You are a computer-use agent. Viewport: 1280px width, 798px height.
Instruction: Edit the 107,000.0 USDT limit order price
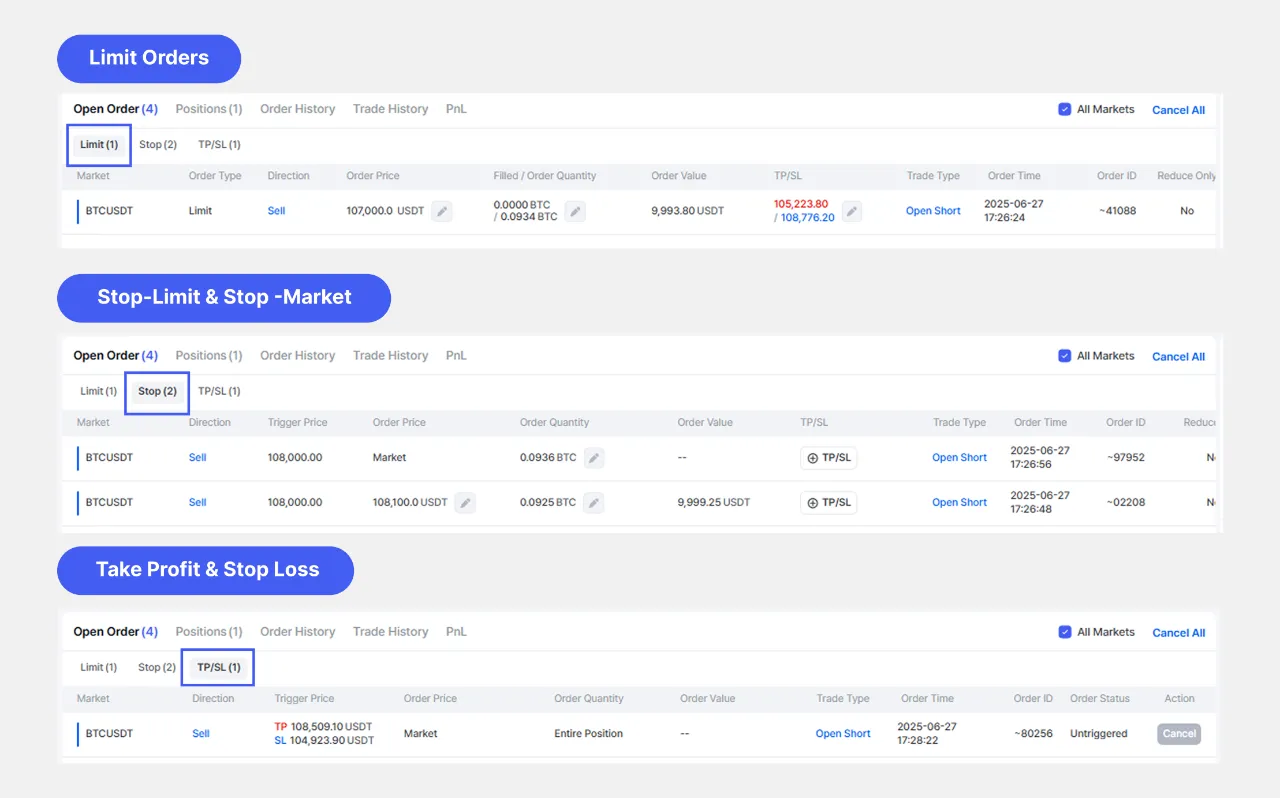click(x=442, y=211)
